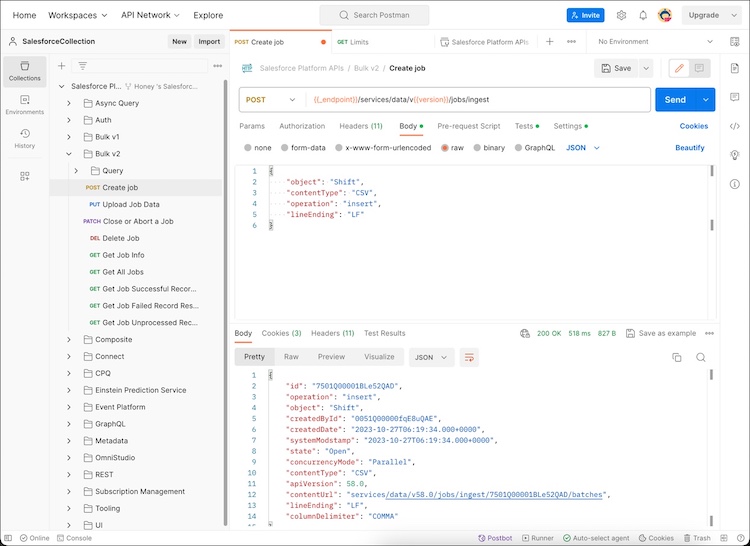Toggle the sidebar icon in status bar

pos(8,538)
